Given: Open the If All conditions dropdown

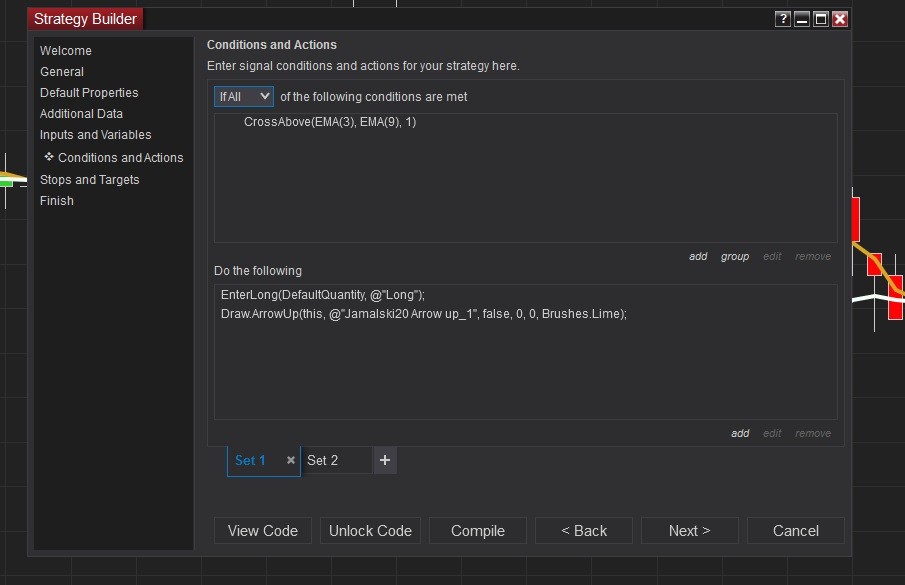Looking at the screenshot, I should 244,96.
